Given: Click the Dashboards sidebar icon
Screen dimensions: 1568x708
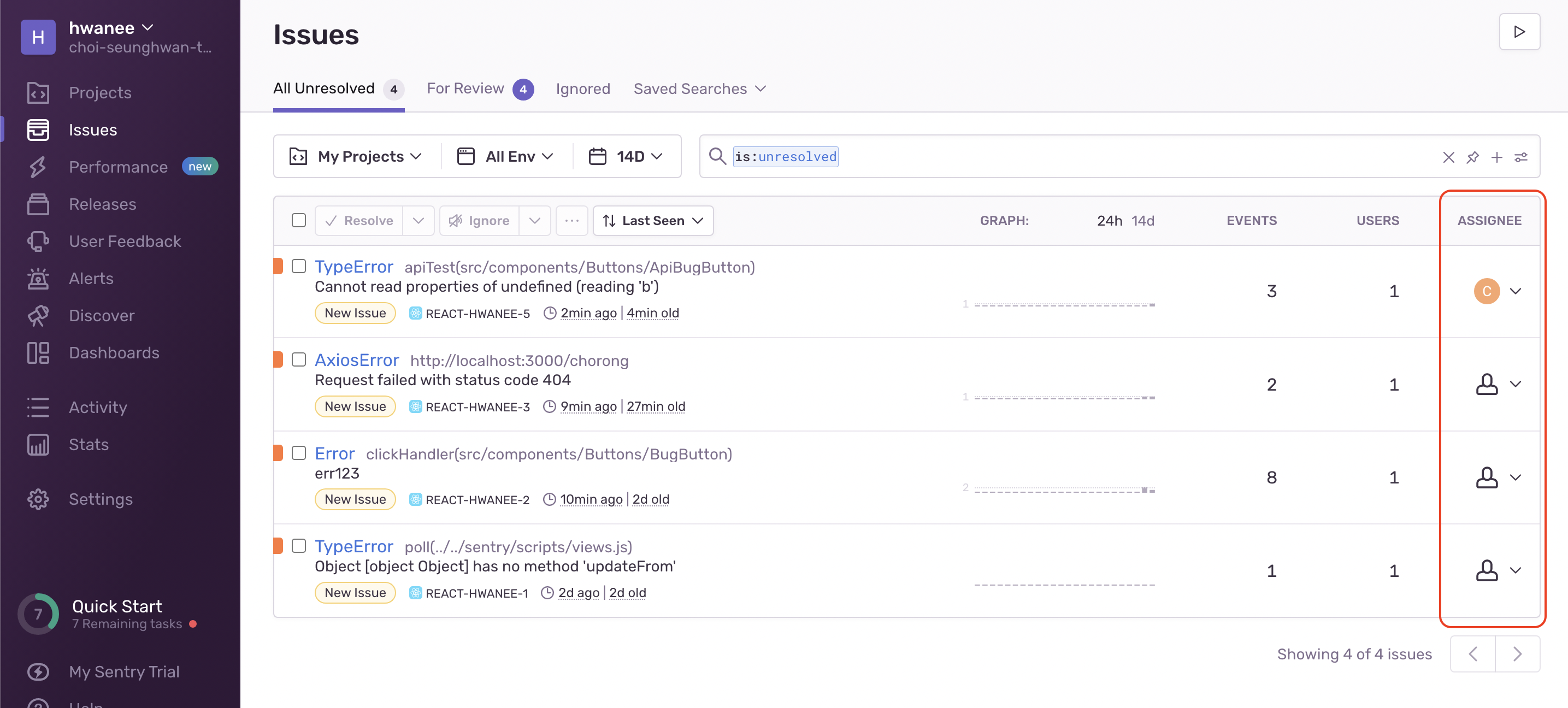Looking at the screenshot, I should (x=38, y=352).
